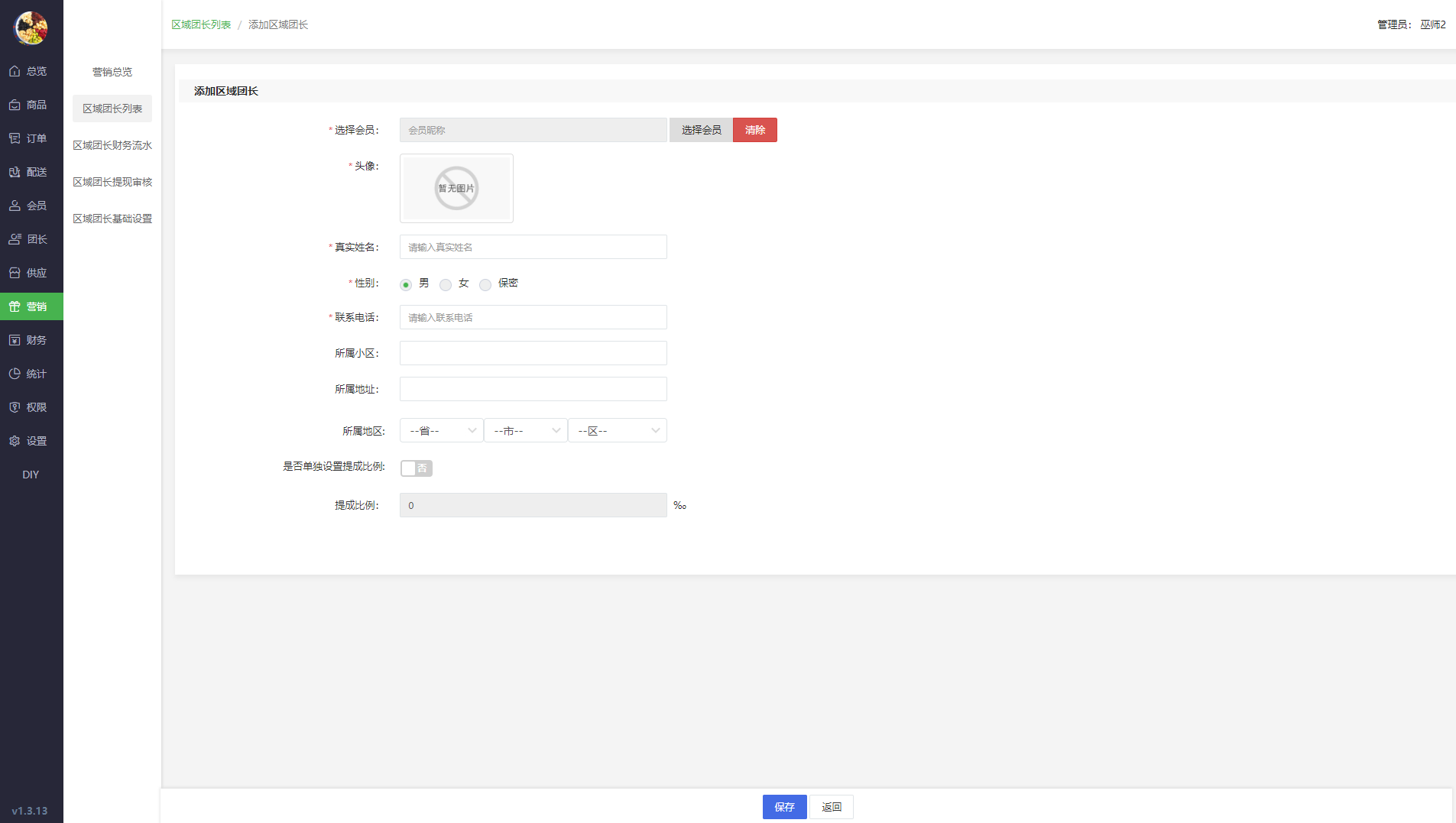
Task: Click the blue 保存 save button
Action: point(784,807)
